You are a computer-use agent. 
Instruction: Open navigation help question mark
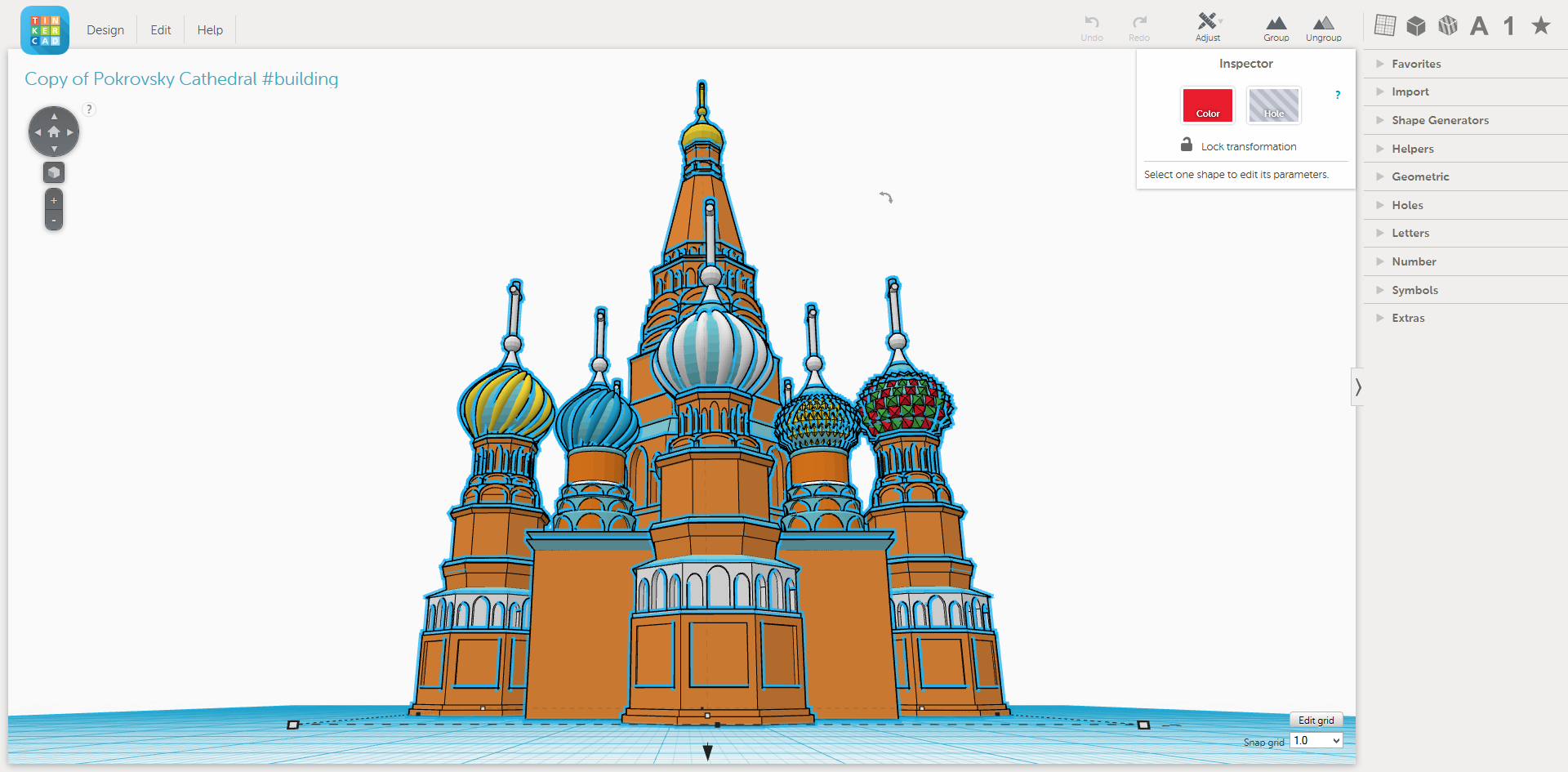(90, 109)
